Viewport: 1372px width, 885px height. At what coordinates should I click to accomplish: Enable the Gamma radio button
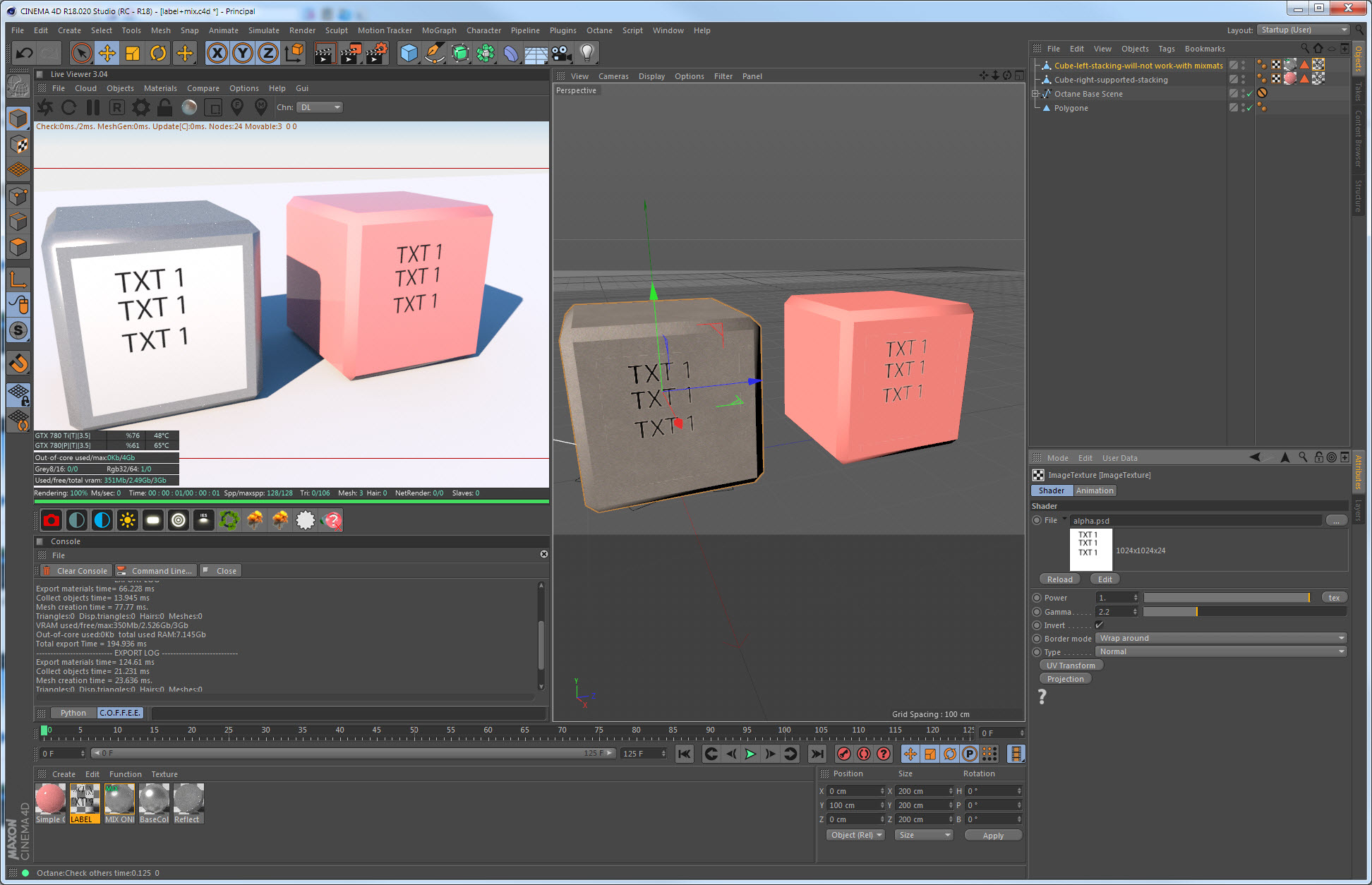[1037, 612]
